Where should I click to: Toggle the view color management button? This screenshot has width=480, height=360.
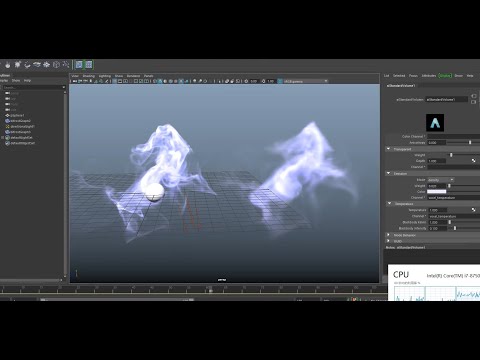(280, 81)
